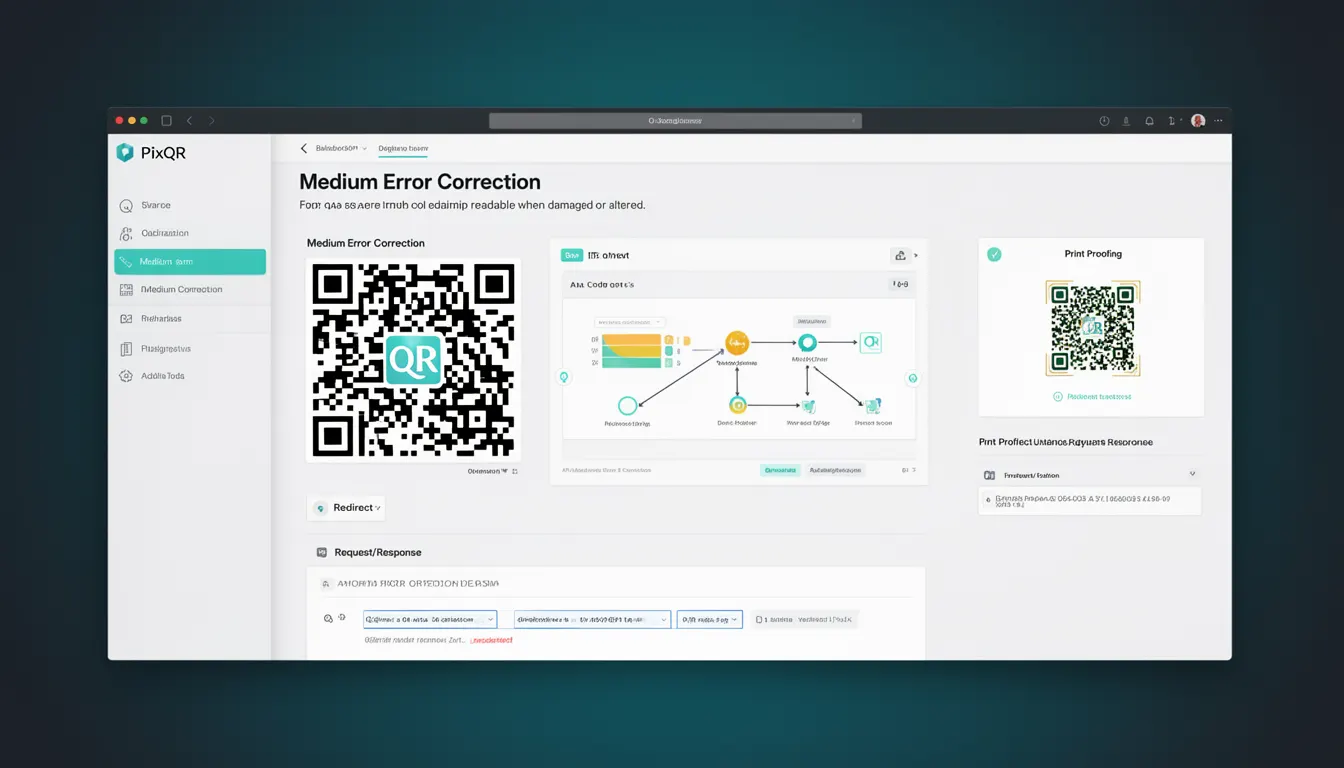The width and height of the screenshot is (1344, 768).
Task: Select the orange bar in the mini chart
Action: 631,340
